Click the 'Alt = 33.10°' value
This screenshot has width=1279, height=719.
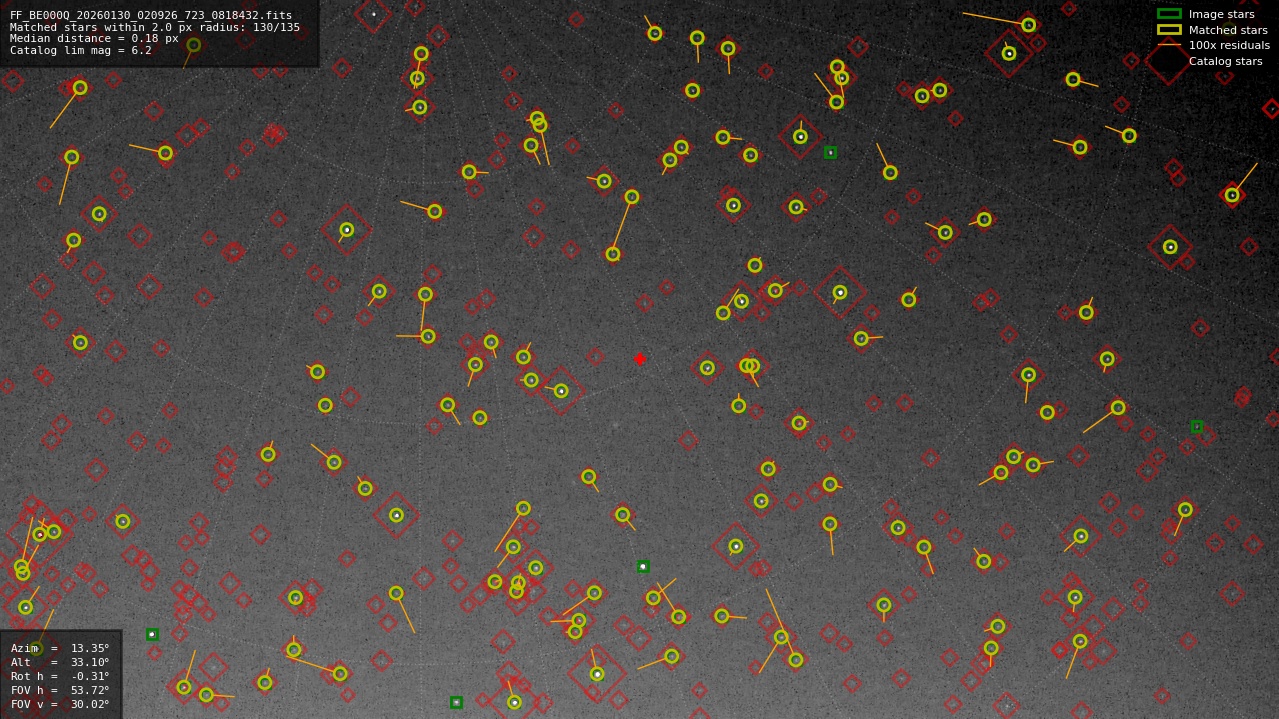click(x=60, y=662)
